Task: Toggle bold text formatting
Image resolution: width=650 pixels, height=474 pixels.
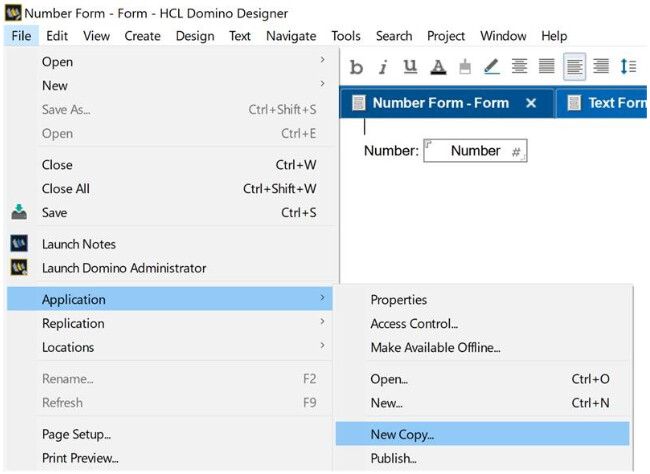Action: [356, 67]
